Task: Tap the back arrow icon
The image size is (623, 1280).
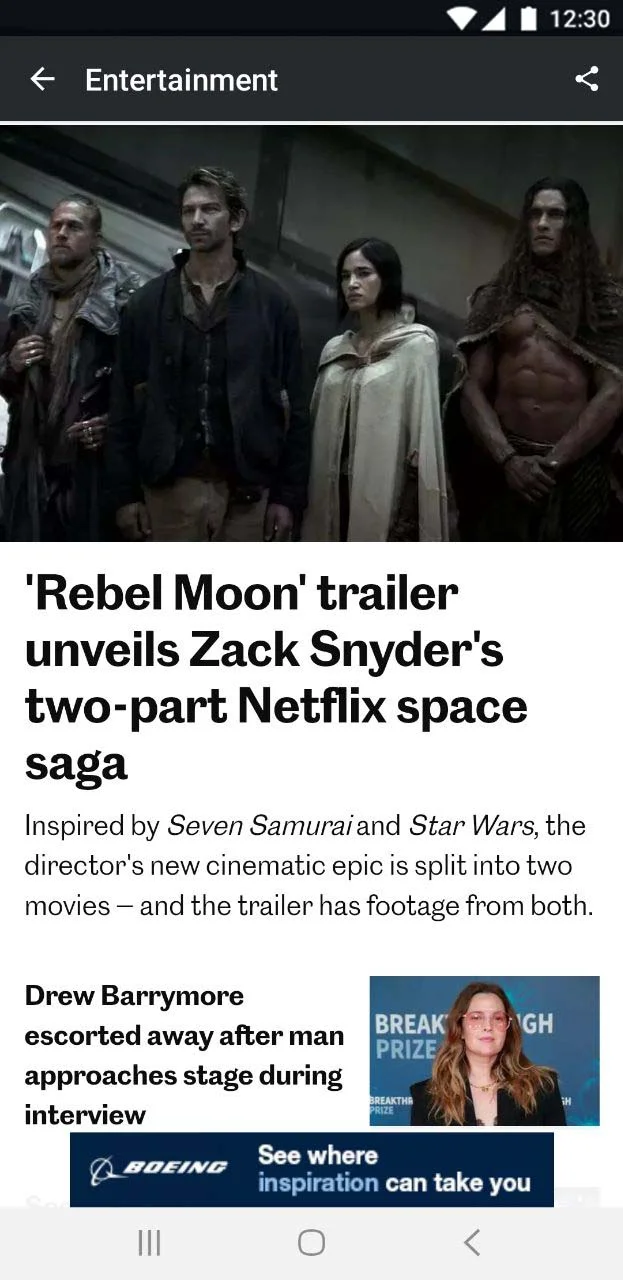Action: 42,79
